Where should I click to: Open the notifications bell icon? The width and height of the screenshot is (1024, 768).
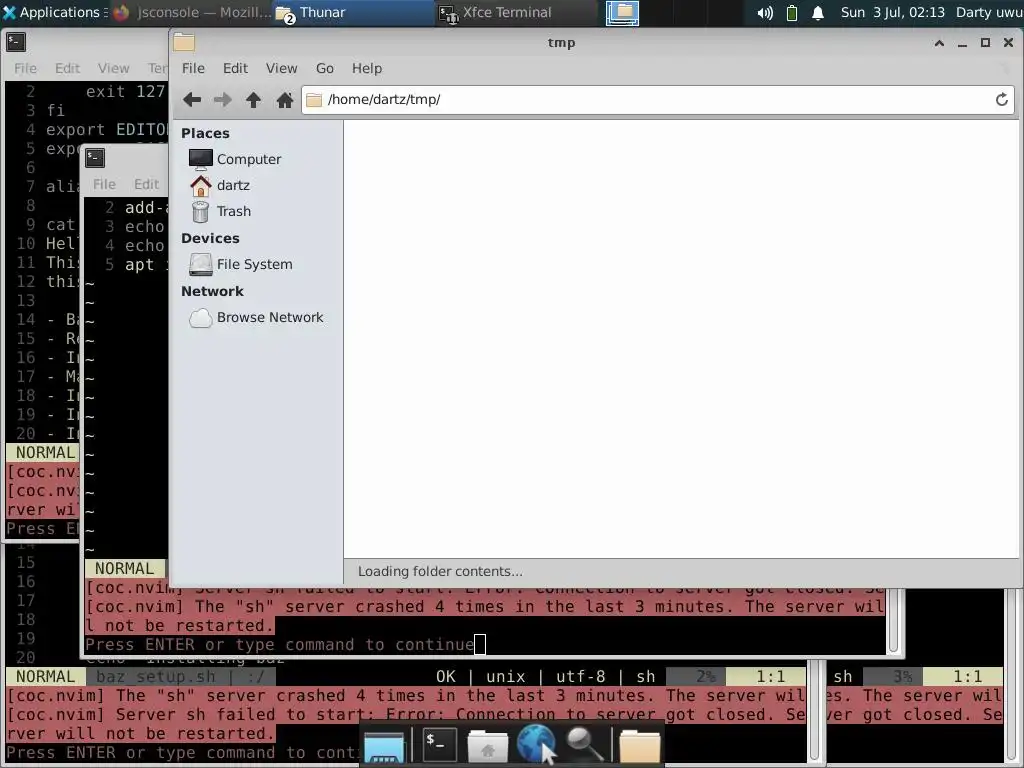(x=818, y=13)
